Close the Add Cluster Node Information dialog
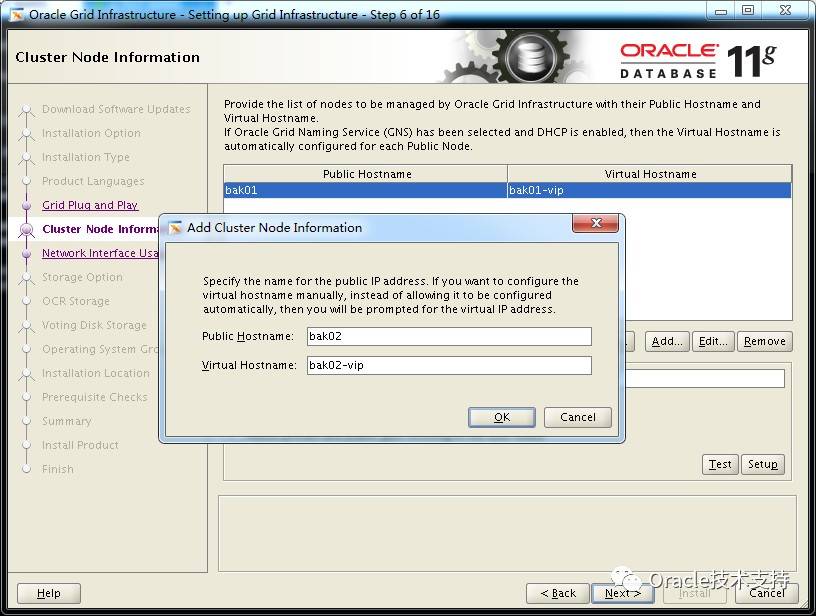Viewport: 816px width, 616px height. (595, 223)
